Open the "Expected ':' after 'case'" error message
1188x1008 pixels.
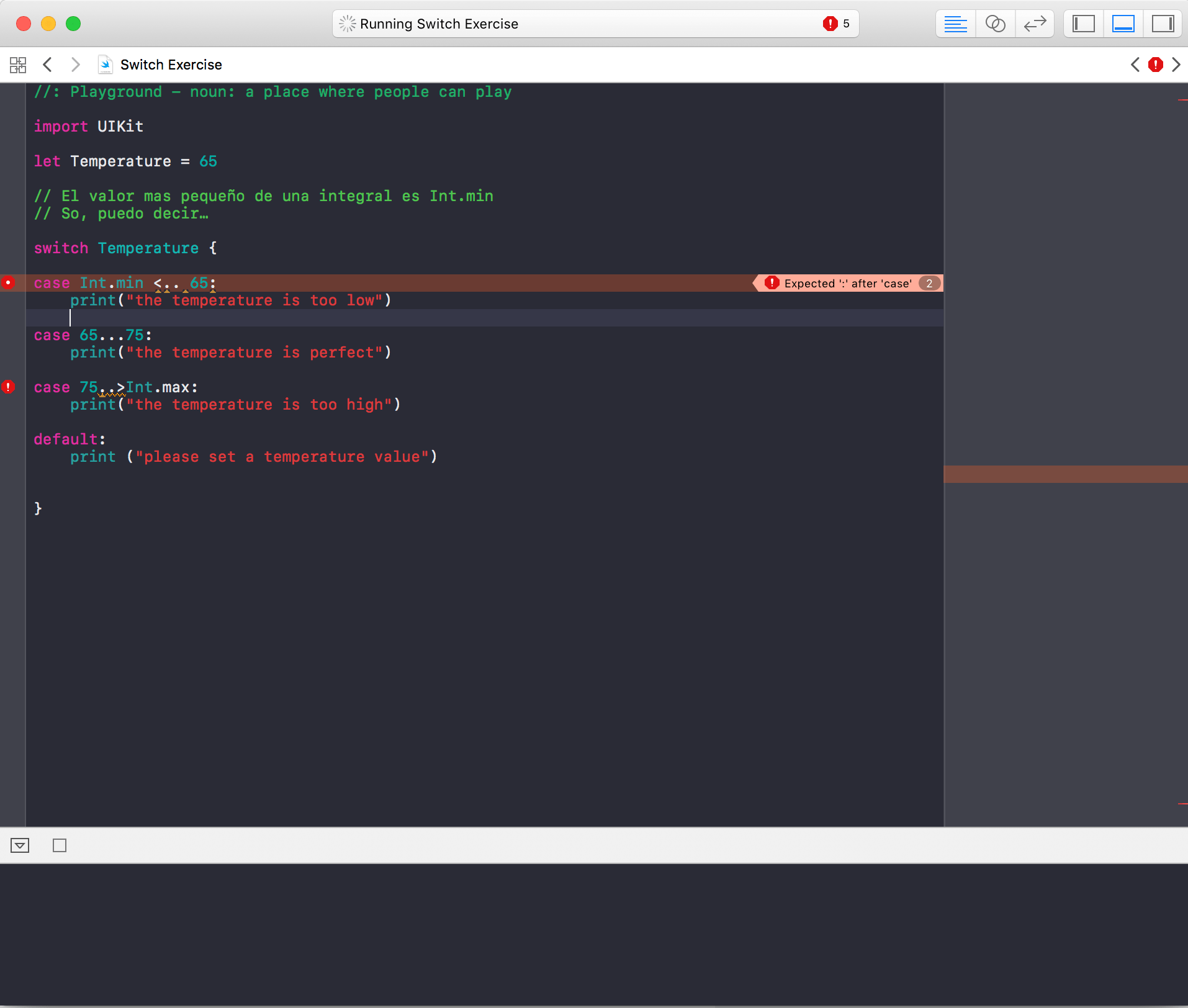coord(848,284)
